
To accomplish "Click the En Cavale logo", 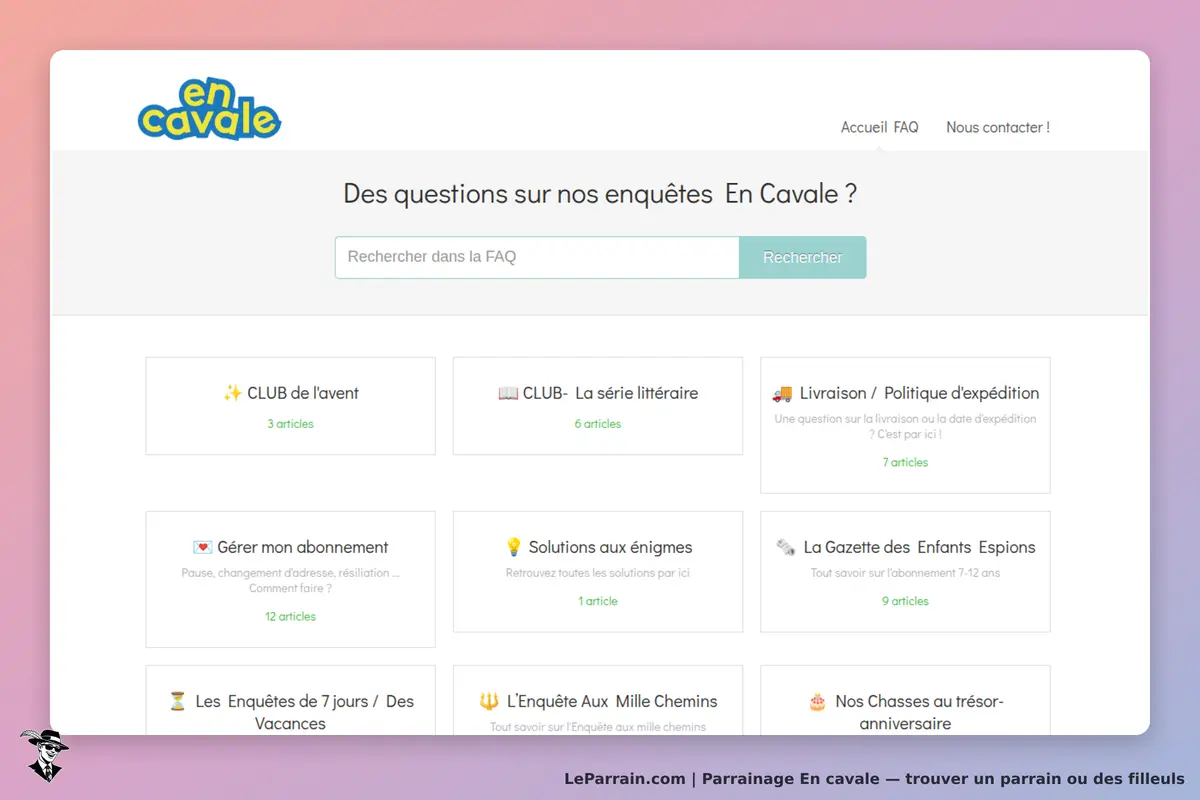I will click(210, 109).
